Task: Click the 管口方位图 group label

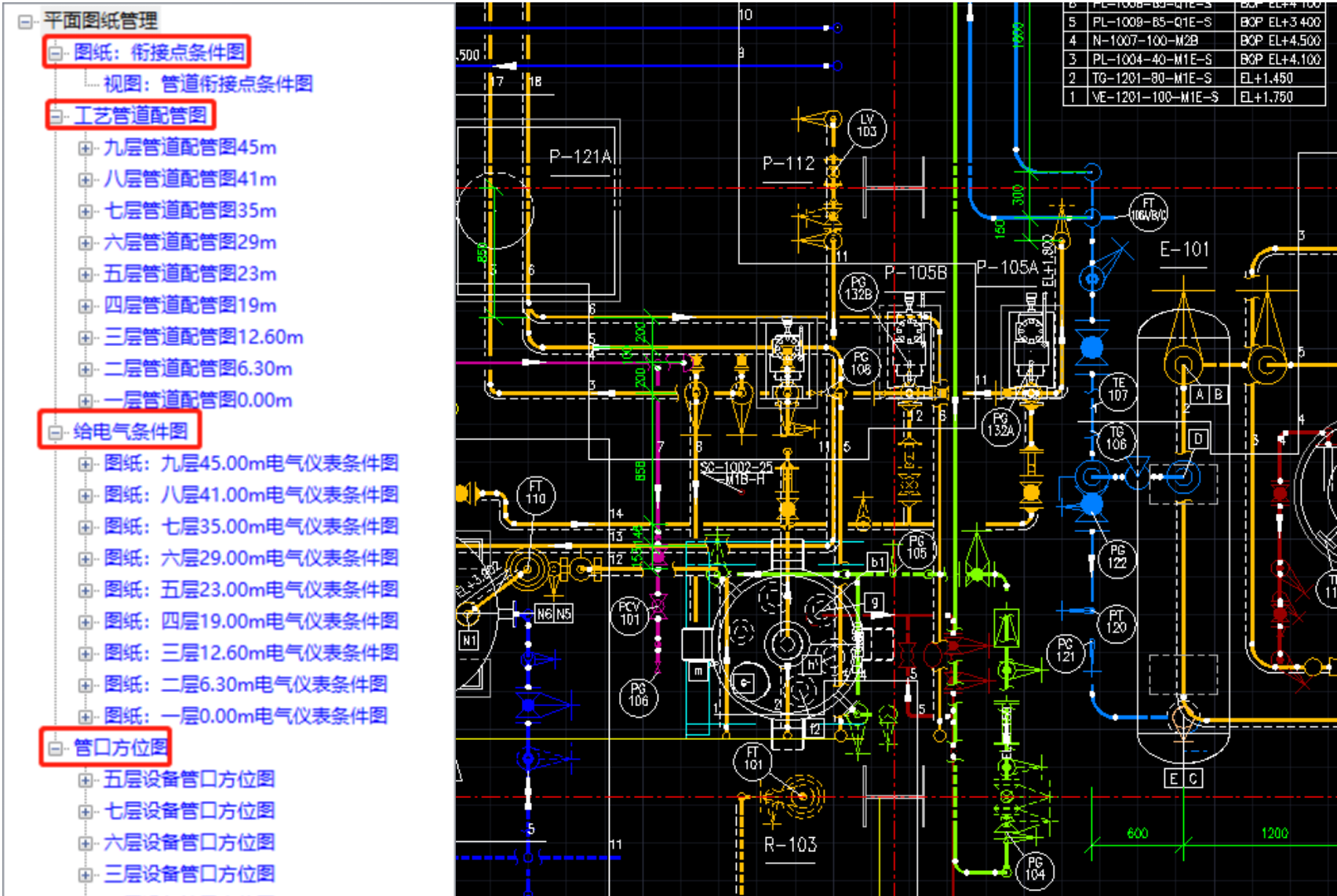Action: pyautogui.click(x=121, y=748)
